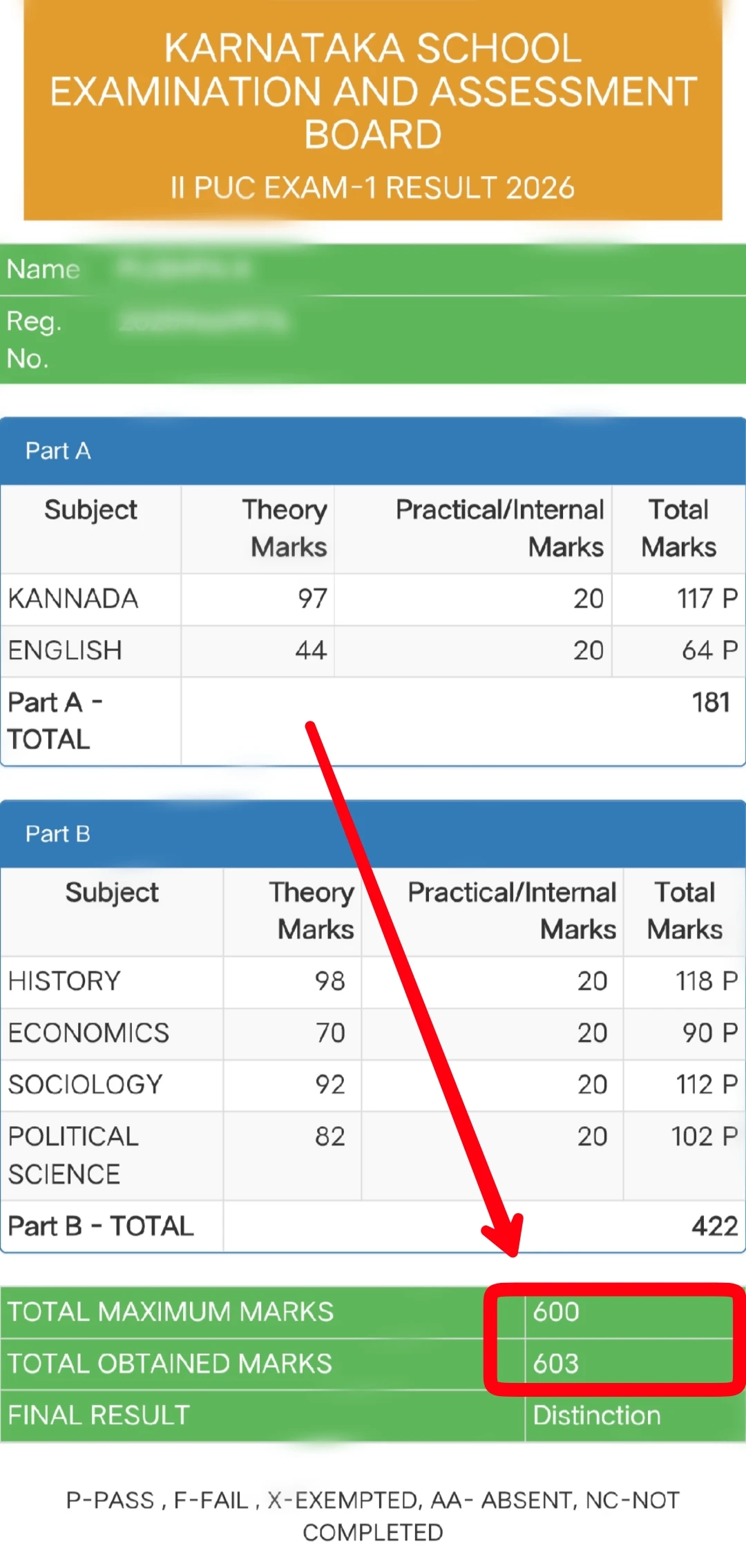Click Part B Total Marks column header
746x1568 pixels.
[x=685, y=911]
